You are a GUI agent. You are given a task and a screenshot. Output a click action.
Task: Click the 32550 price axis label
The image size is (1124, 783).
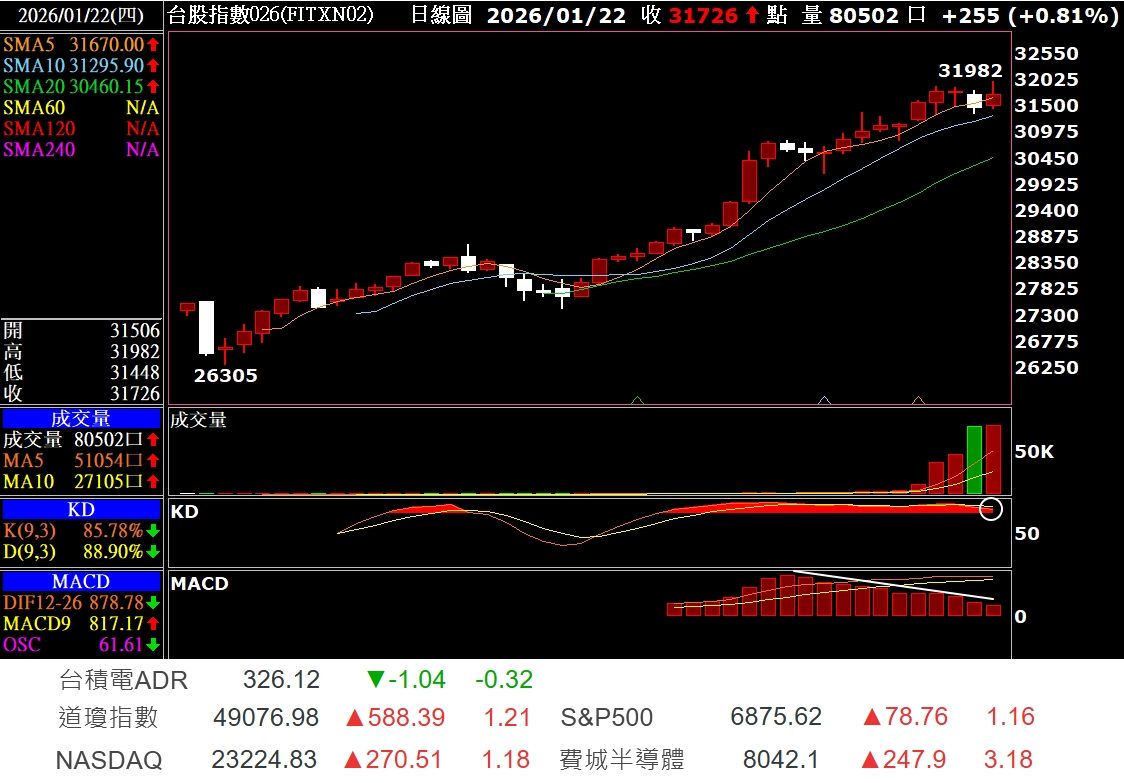click(1046, 54)
